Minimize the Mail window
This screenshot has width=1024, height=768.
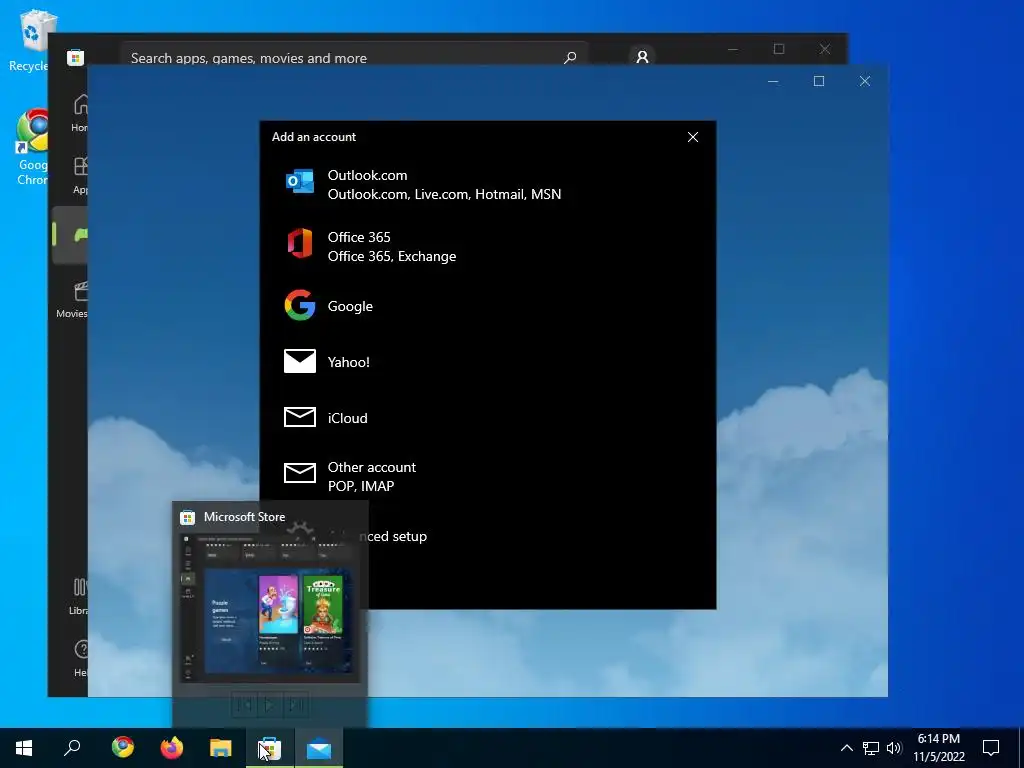773,81
